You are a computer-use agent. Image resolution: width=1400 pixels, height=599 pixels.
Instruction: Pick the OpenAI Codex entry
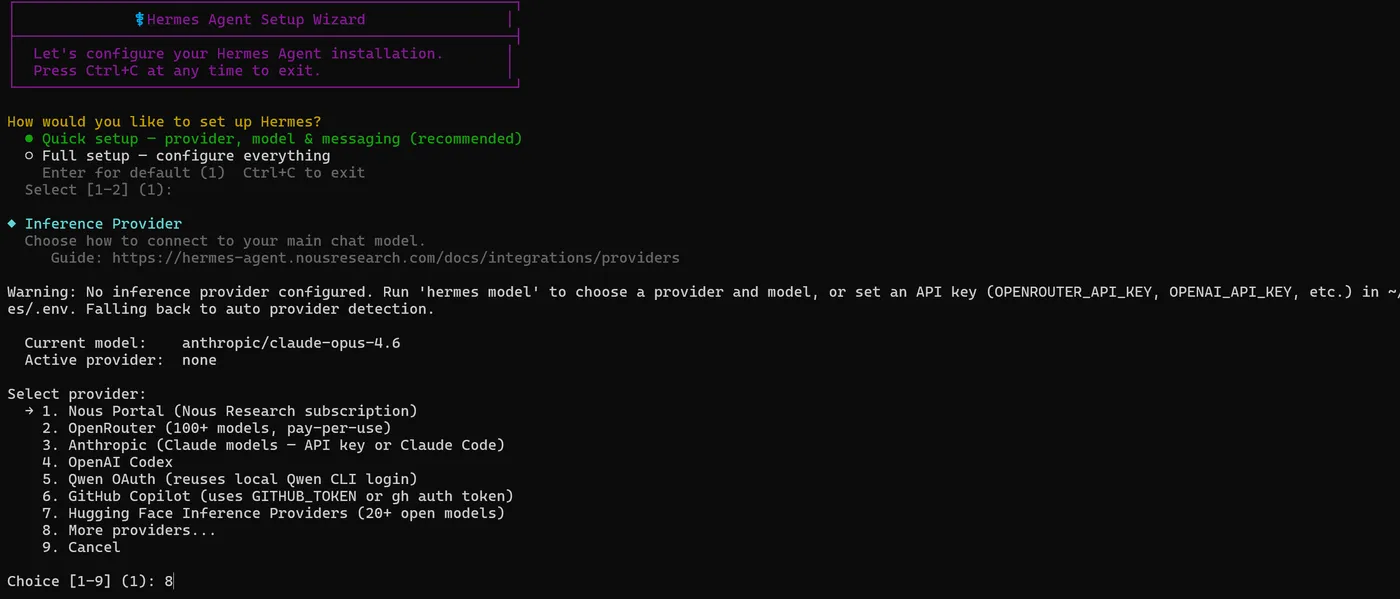coord(107,462)
